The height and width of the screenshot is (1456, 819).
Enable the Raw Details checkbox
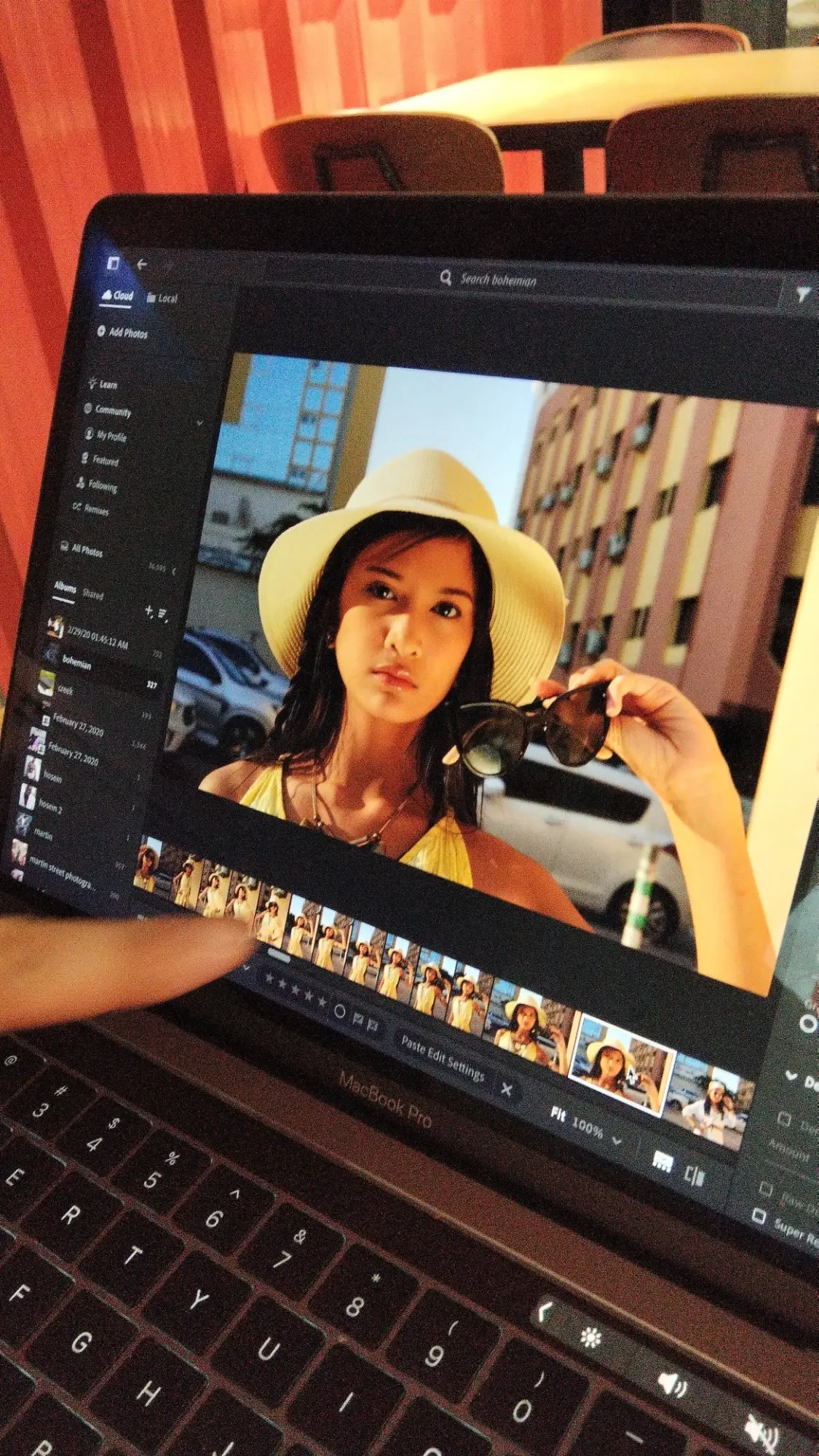(766, 1189)
